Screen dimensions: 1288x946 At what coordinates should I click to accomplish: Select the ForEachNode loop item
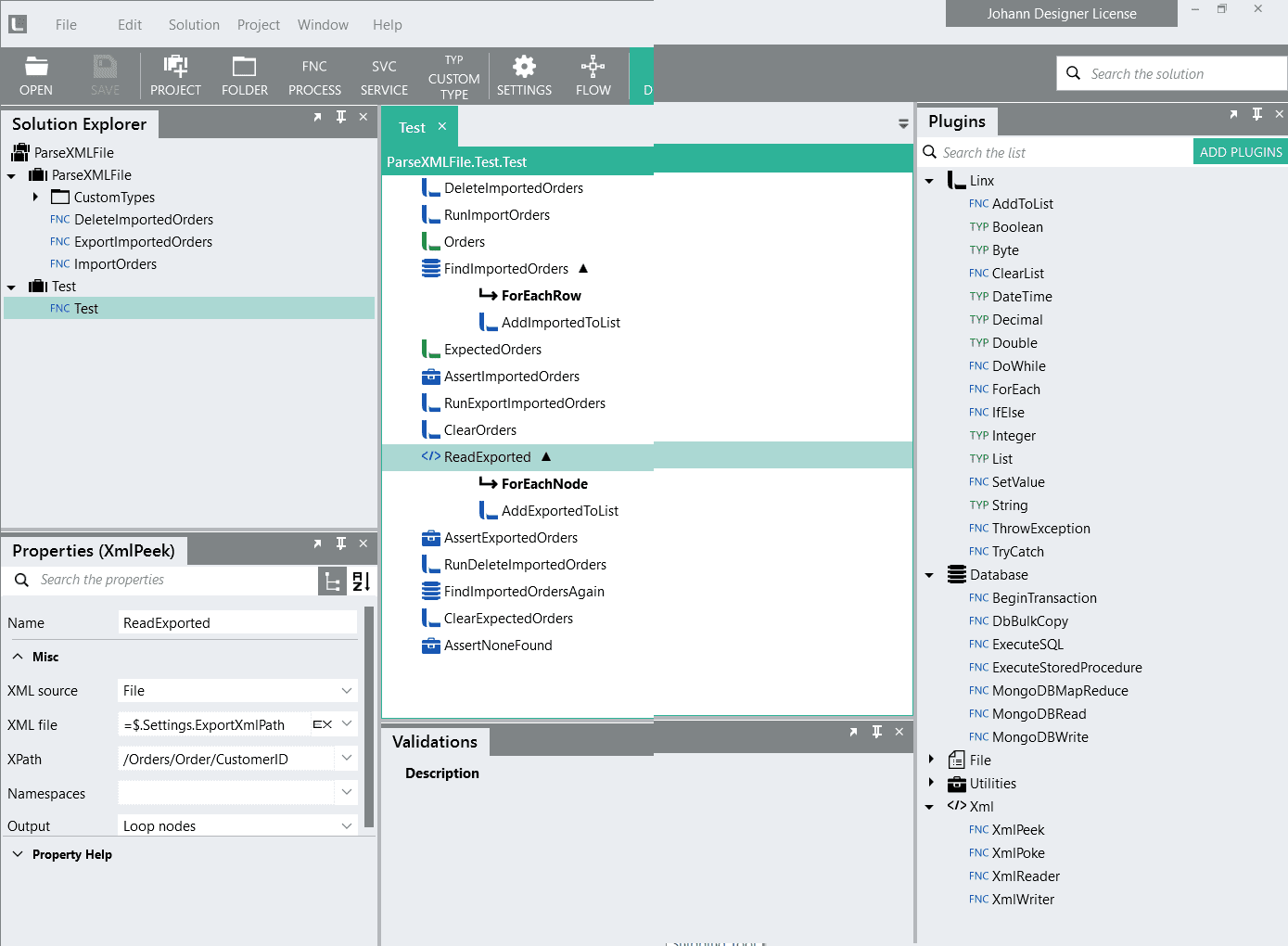[x=544, y=484]
